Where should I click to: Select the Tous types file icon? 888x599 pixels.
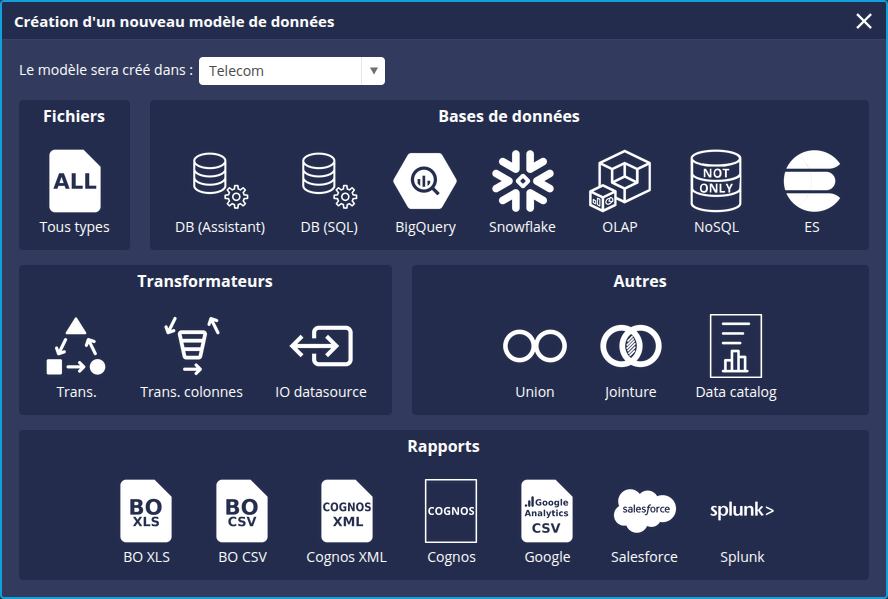coord(75,182)
